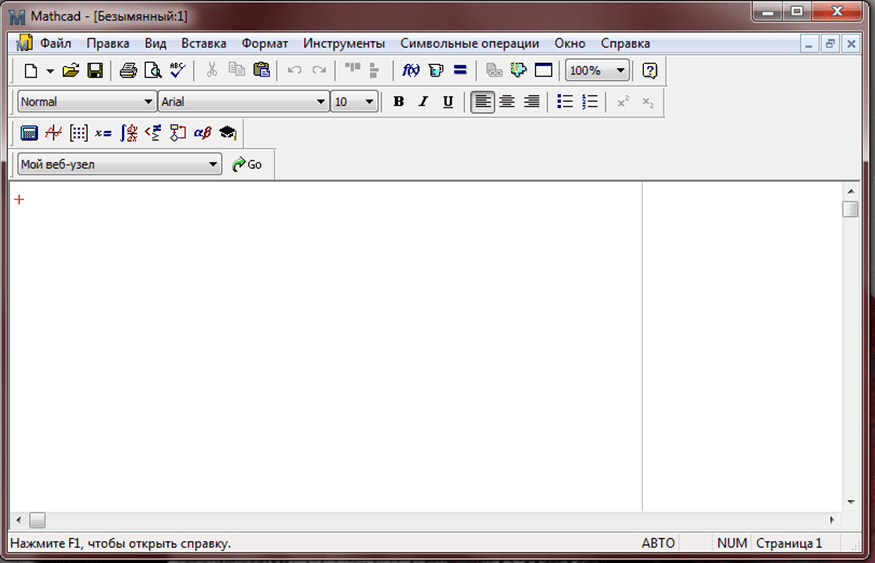Open the Вставка menu
This screenshot has height=563, width=875.
[x=203, y=43]
